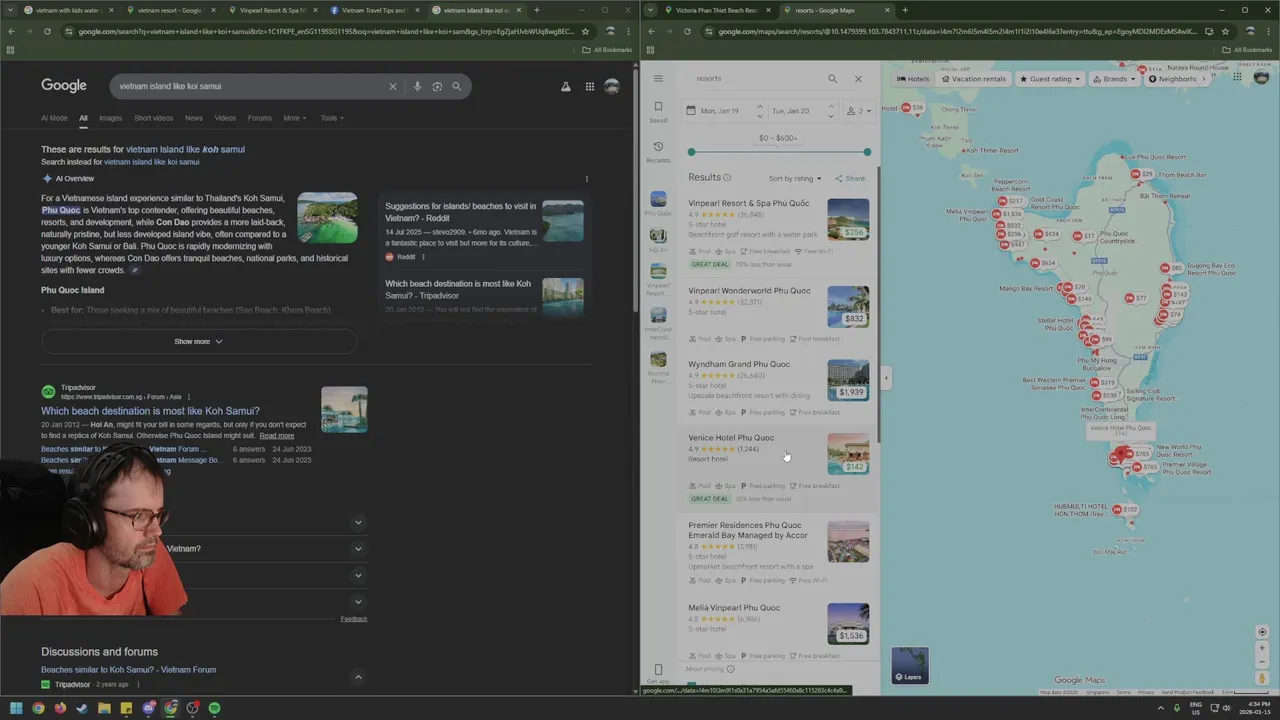Image resolution: width=1280 pixels, height=720 pixels.
Task: Start voice search with microphone icon
Action: click(417, 87)
